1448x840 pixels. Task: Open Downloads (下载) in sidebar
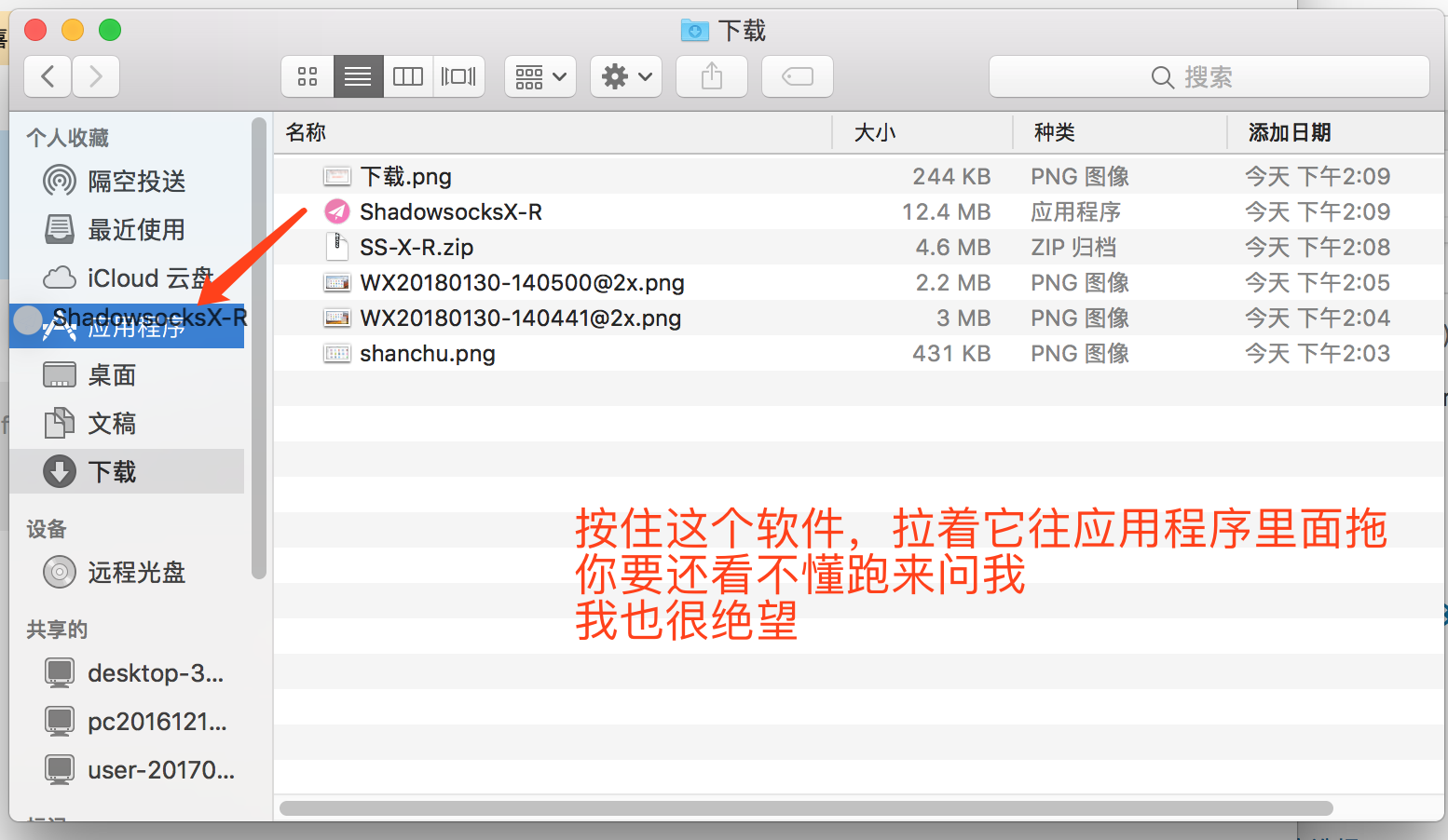click(127, 471)
